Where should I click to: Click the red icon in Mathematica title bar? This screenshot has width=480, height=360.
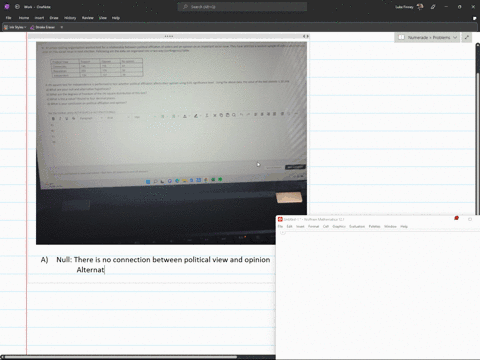tap(456, 218)
